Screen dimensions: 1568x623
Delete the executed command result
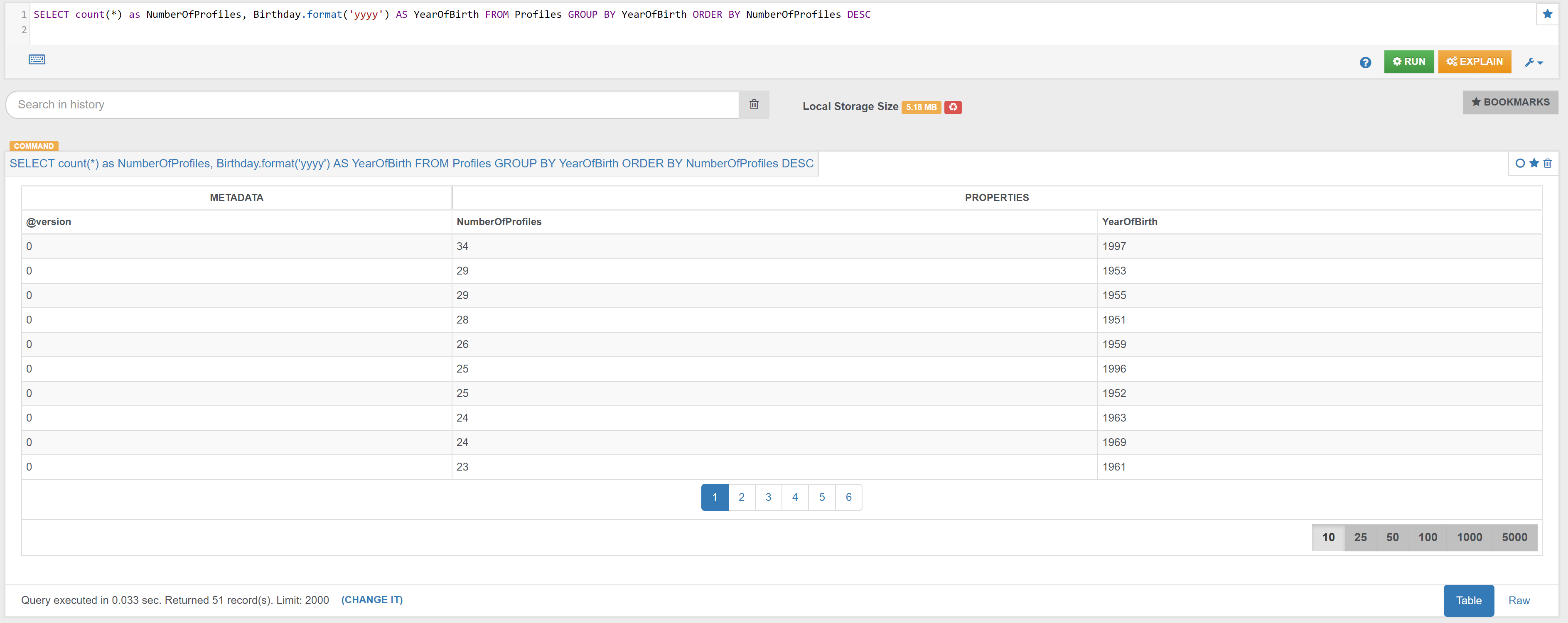(1547, 163)
